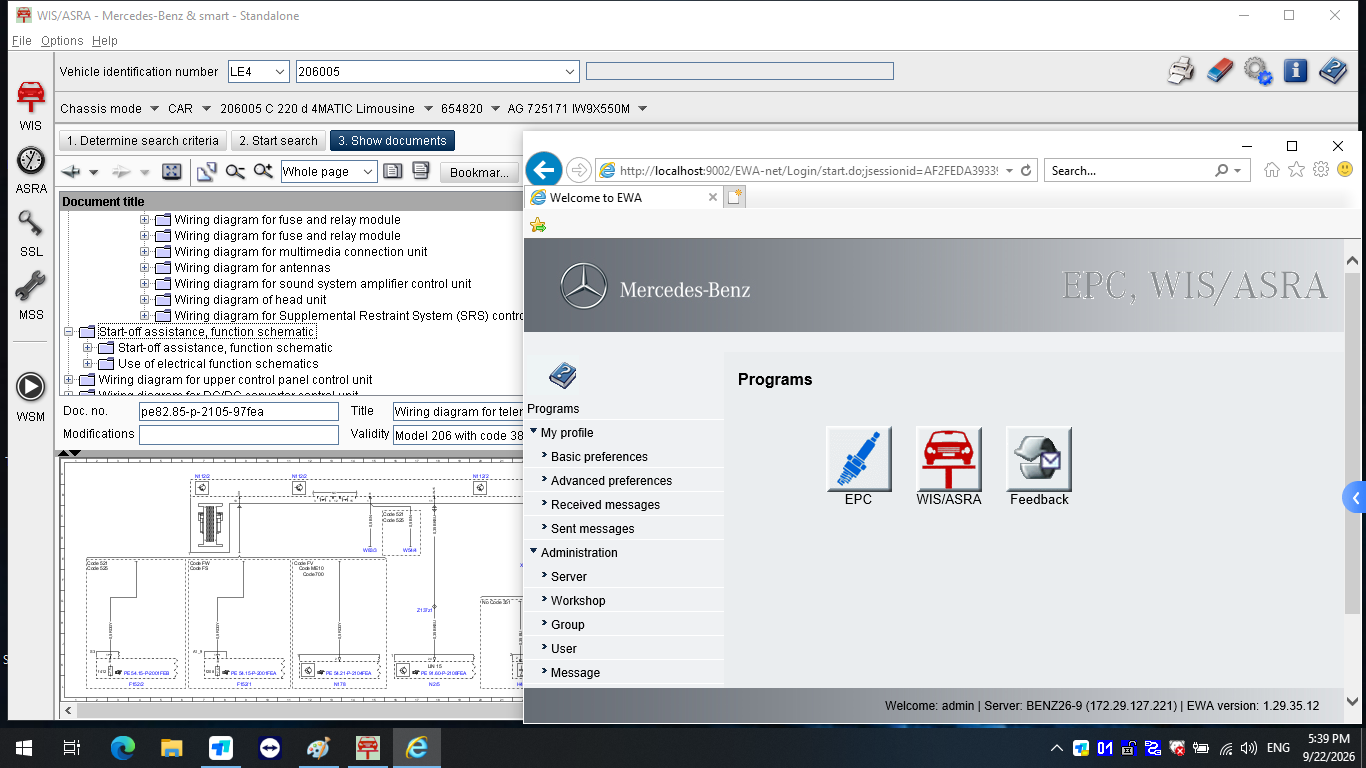Click the blue information icon
Screen dimensions: 1366x768
coord(1296,71)
